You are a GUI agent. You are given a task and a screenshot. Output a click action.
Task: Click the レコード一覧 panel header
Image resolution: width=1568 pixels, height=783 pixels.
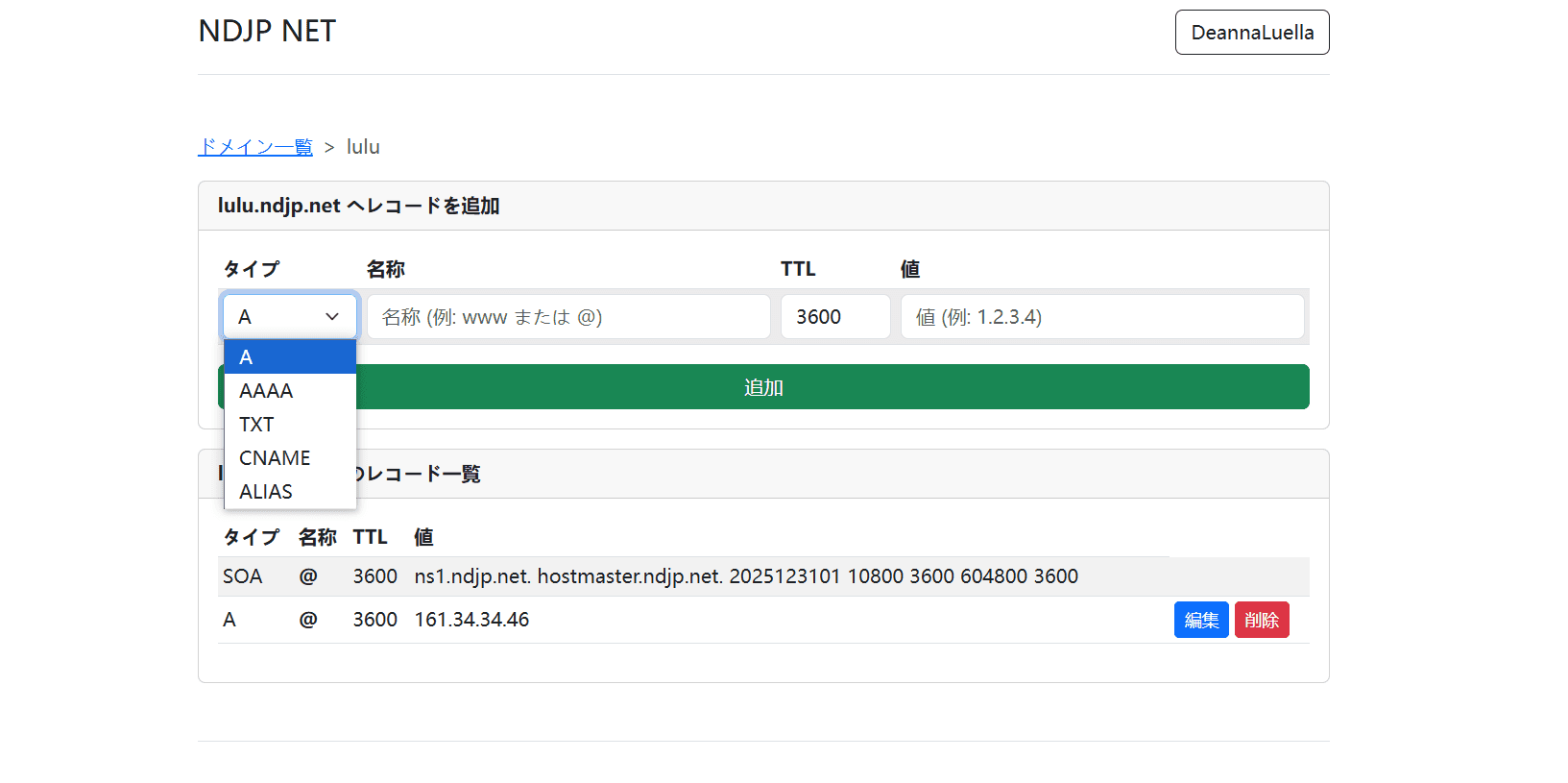click(422, 474)
